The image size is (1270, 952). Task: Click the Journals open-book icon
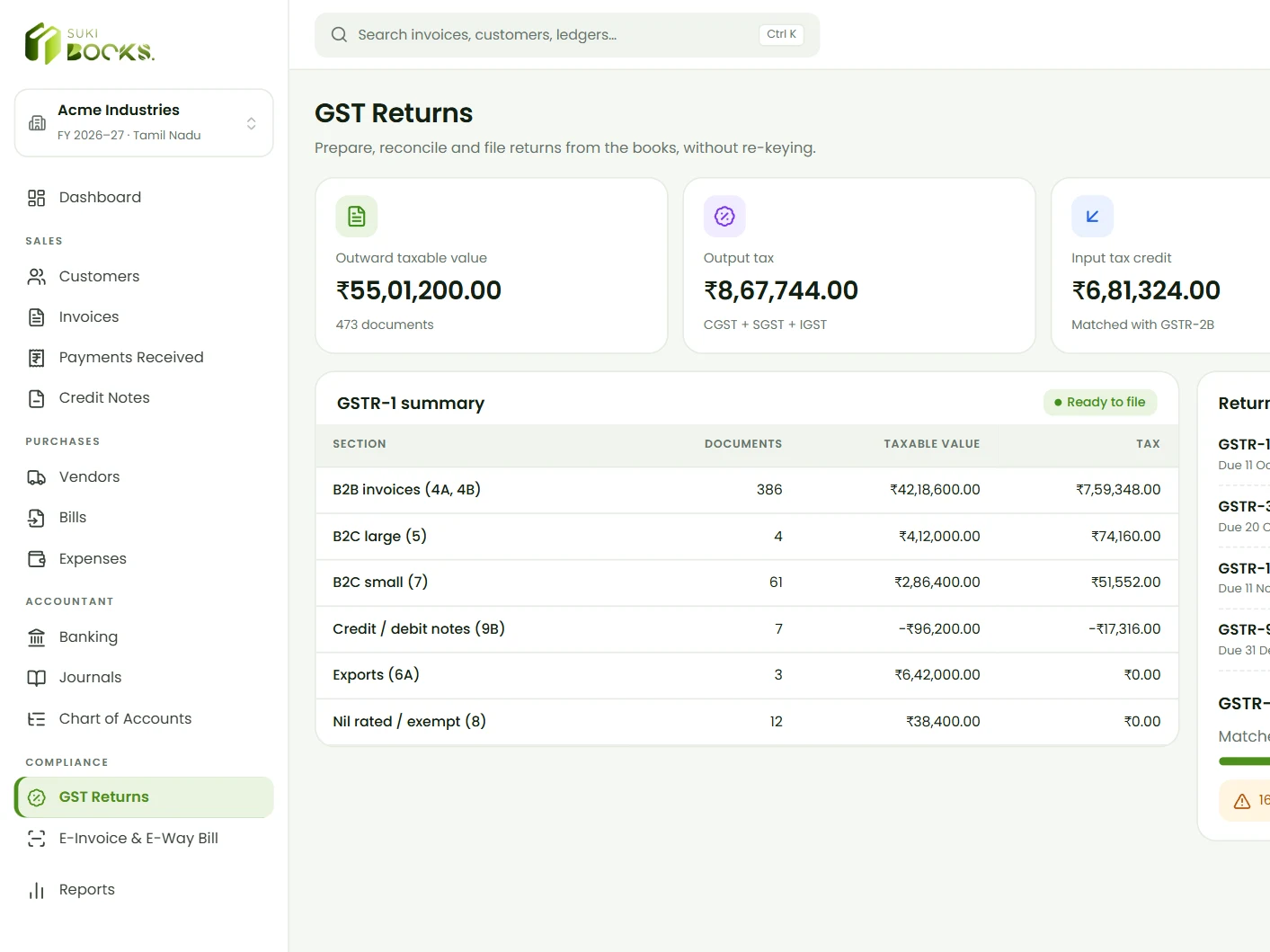pos(36,678)
